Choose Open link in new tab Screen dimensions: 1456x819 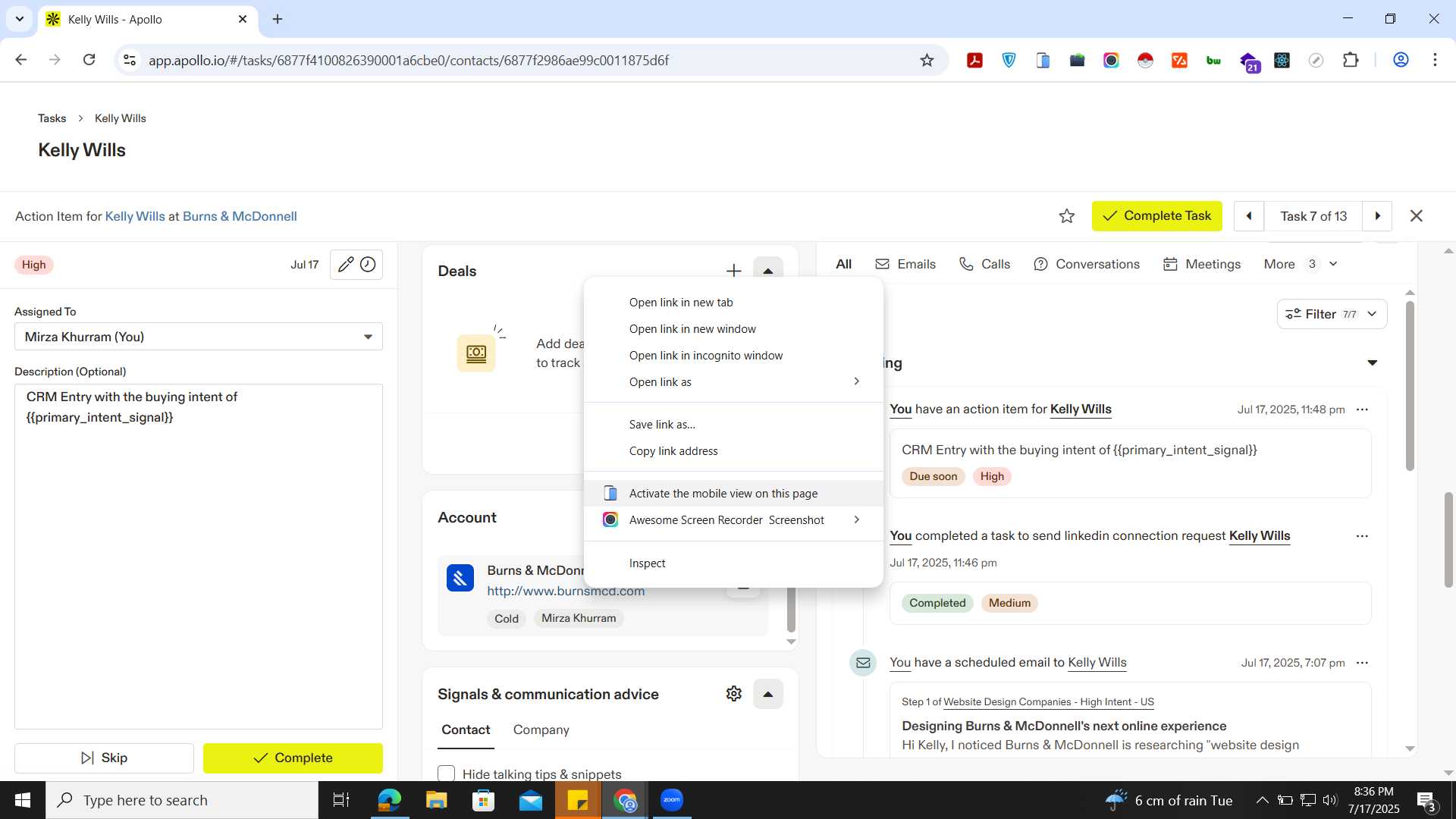tap(733, 302)
